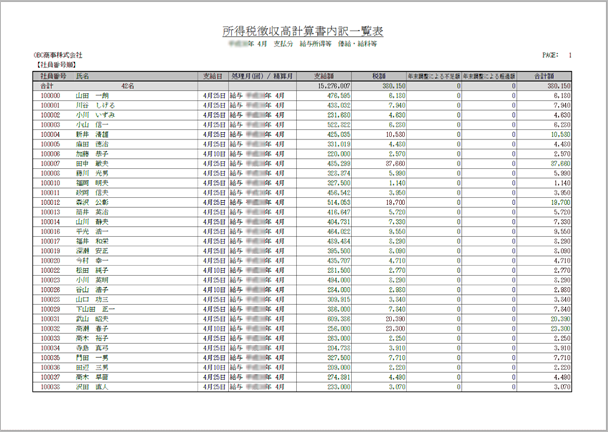
Task: Click the report title 所得税徴収高計算書内訳一覧表
Action: point(303,31)
